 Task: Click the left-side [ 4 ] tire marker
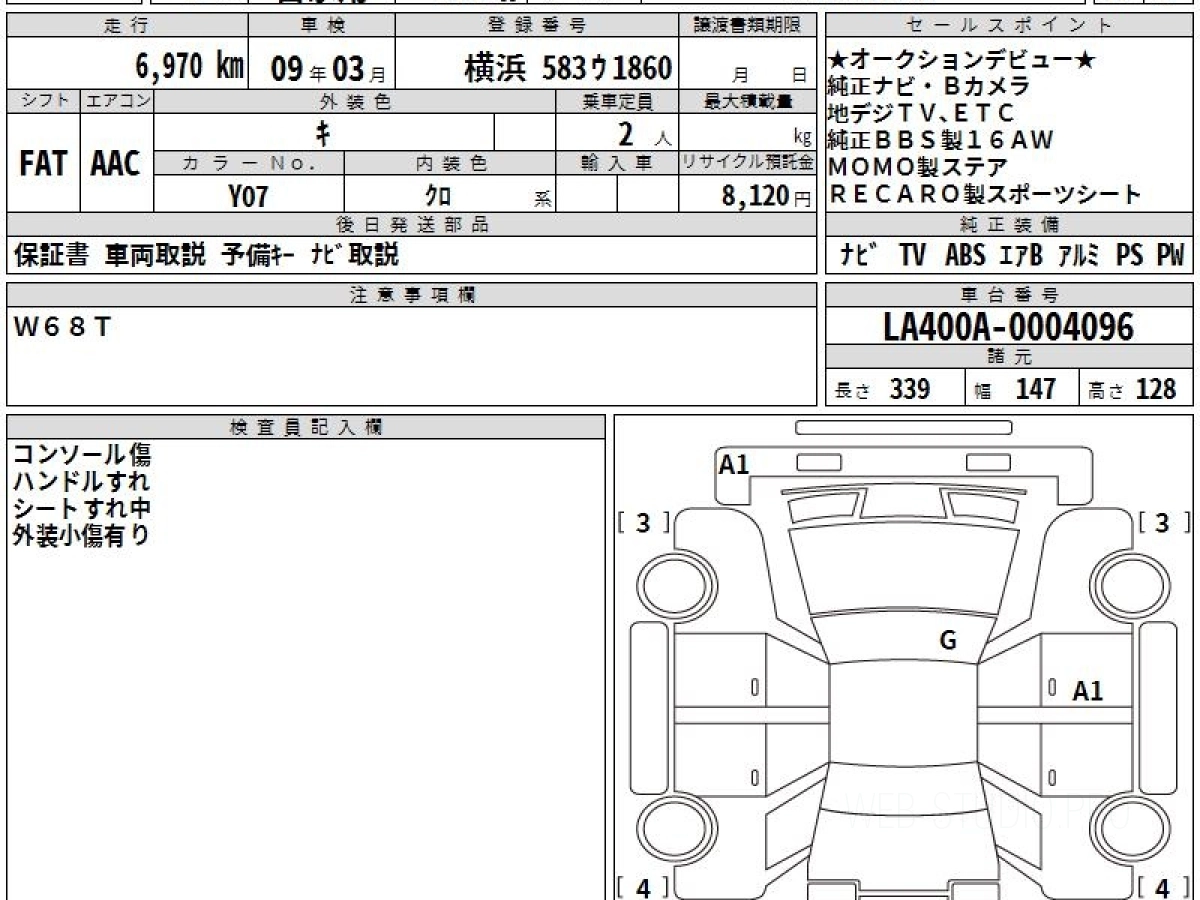pos(644,887)
